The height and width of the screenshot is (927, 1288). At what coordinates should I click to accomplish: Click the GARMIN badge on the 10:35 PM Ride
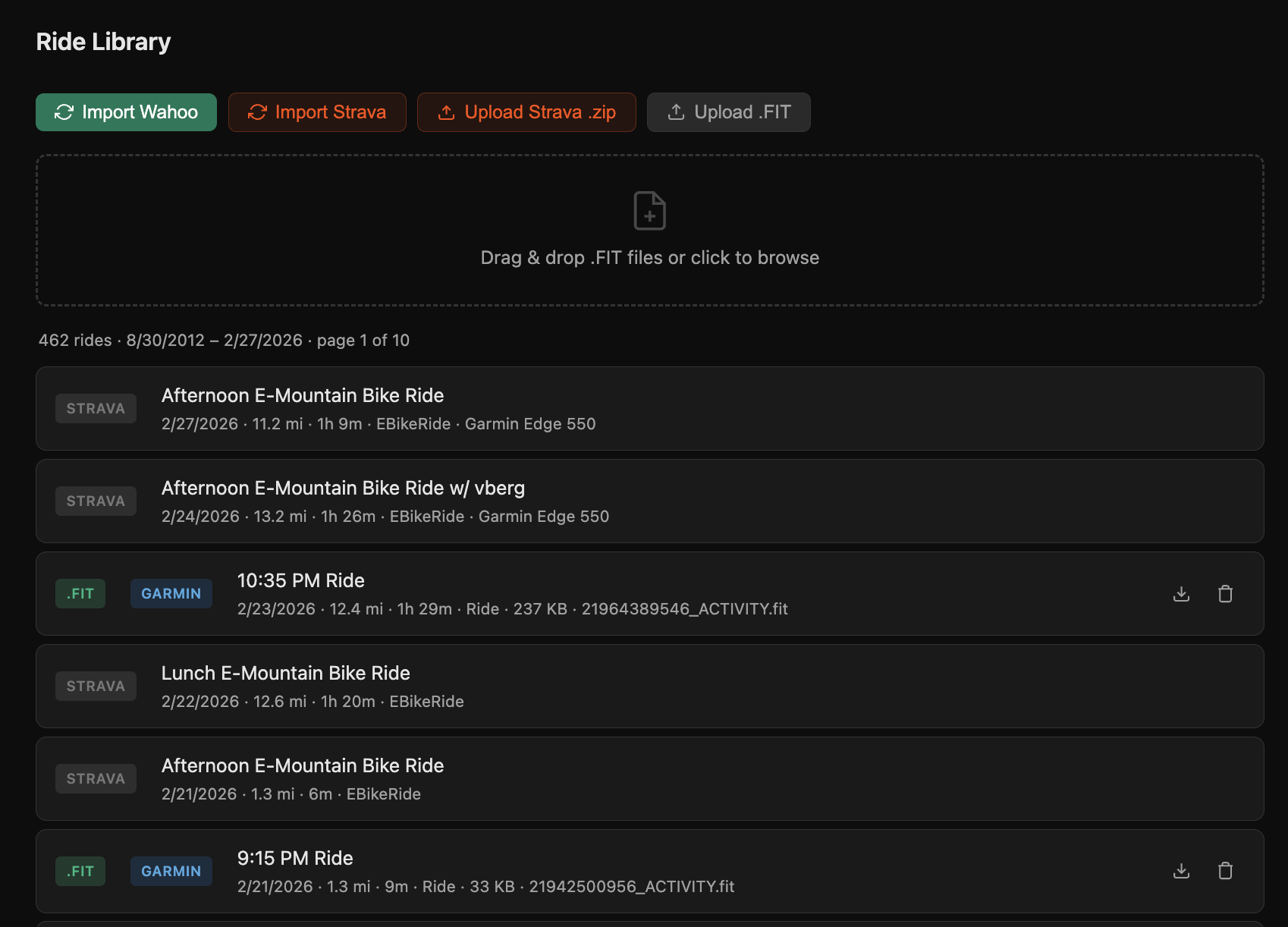coord(171,593)
